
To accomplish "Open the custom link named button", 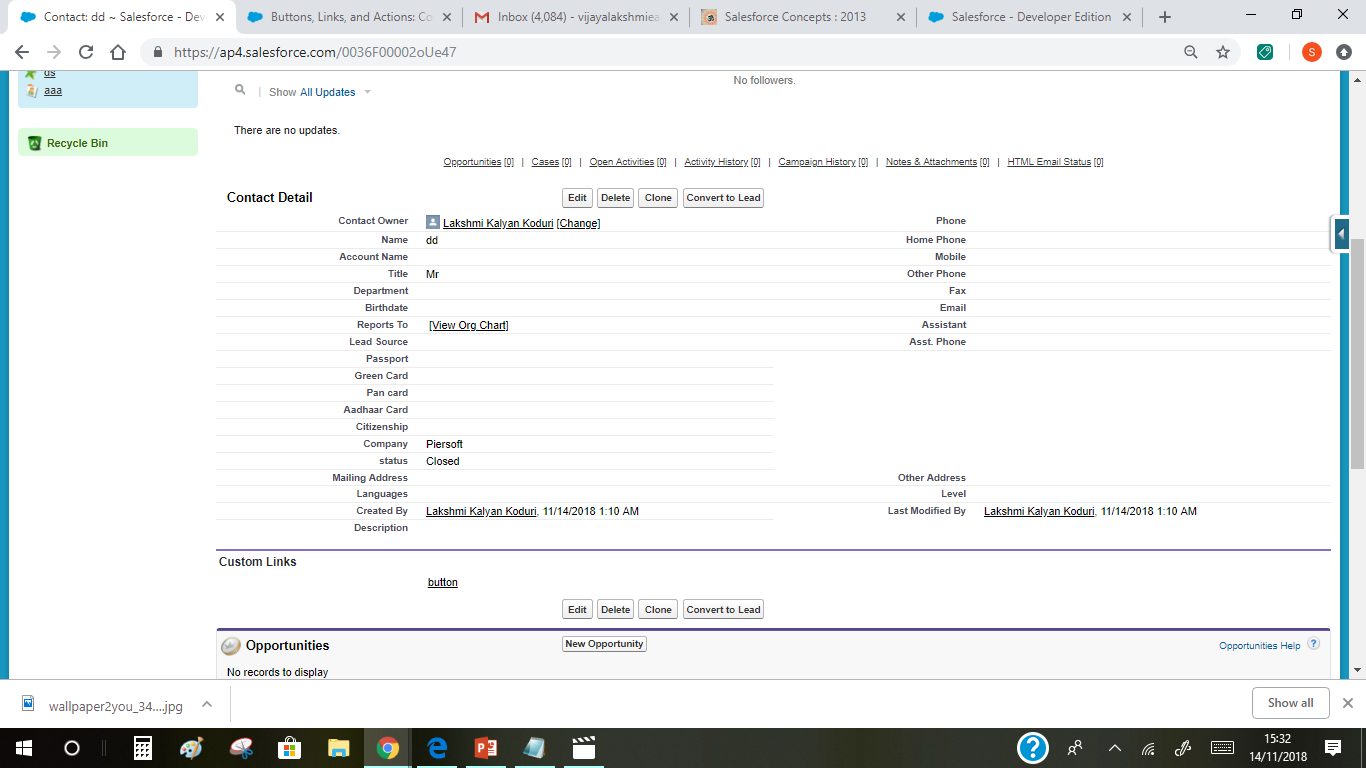I will pyautogui.click(x=443, y=582).
